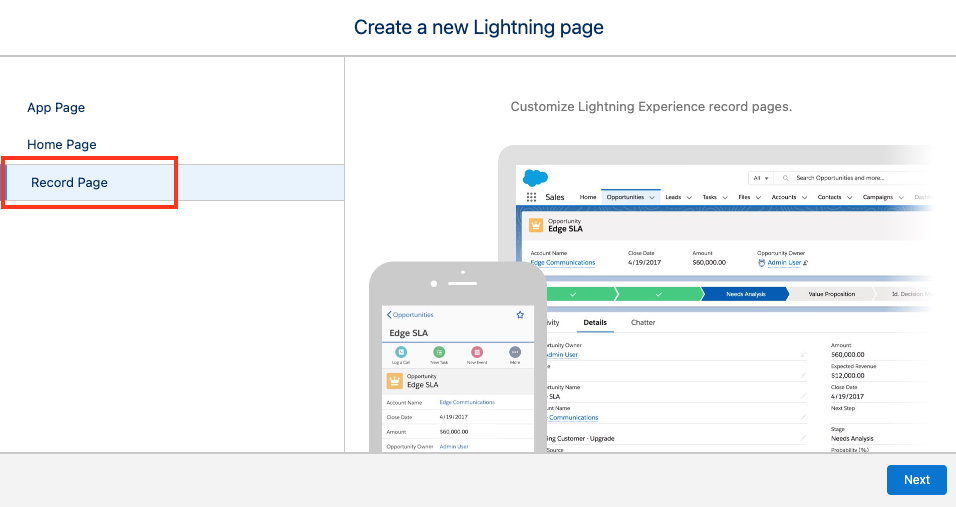The width and height of the screenshot is (956, 507).
Task: Click the Details tab in desktop preview
Action: tap(595, 322)
